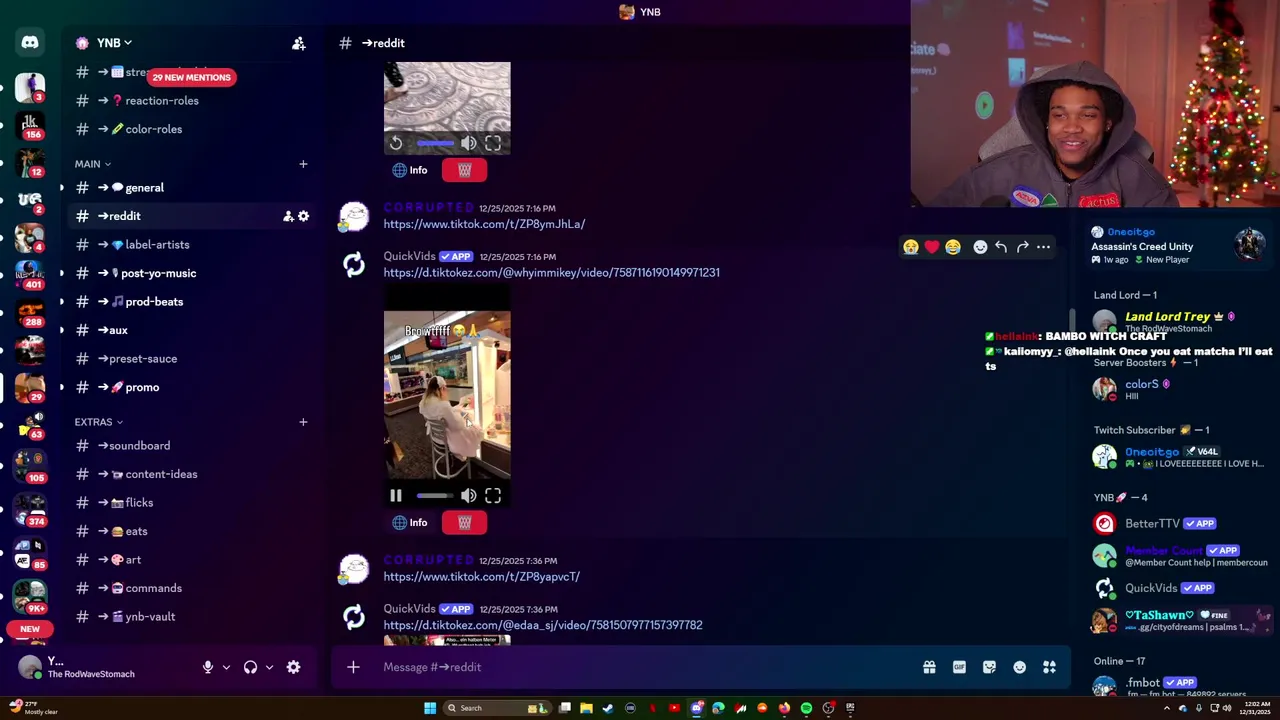The width and height of the screenshot is (1280, 720).
Task: Open Windows Start menu
Action: (x=430, y=708)
